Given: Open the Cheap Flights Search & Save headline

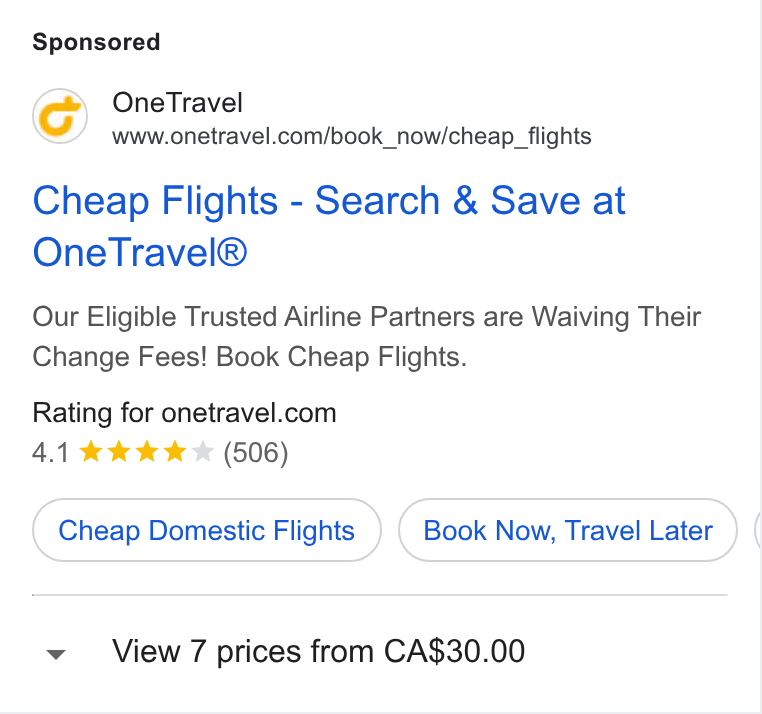Looking at the screenshot, I should 329,226.
